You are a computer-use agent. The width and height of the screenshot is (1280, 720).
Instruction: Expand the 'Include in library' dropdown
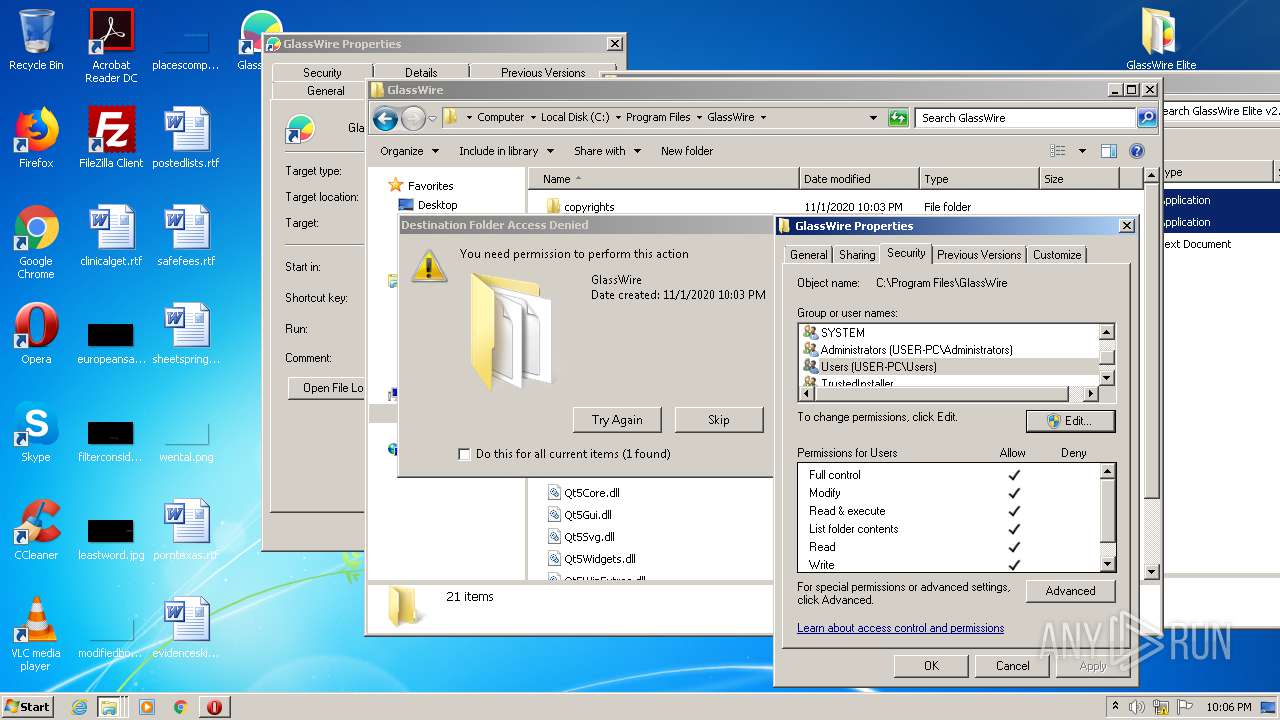click(x=507, y=151)
